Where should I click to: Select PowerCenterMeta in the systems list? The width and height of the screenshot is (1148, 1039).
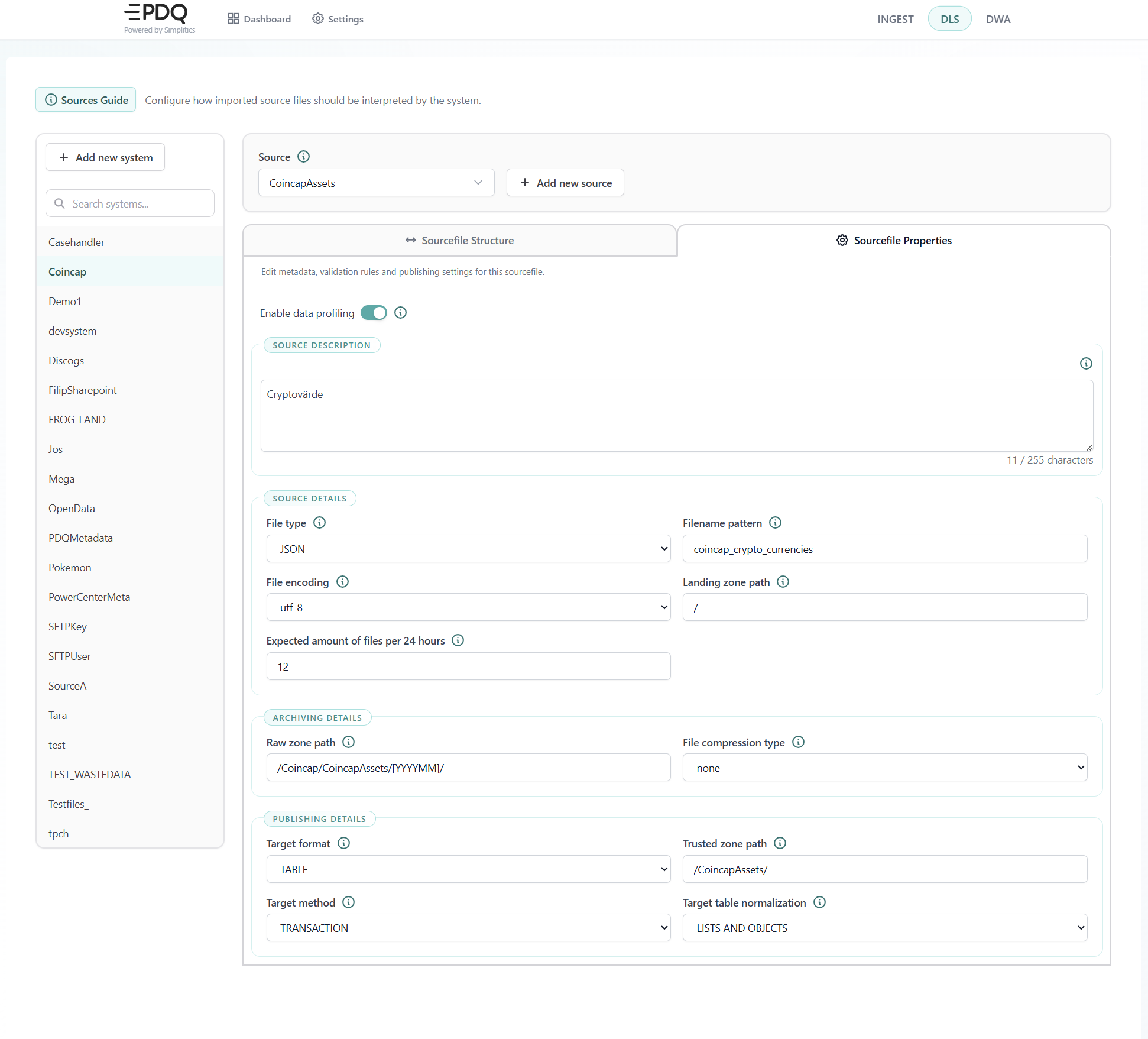point(130,597)
